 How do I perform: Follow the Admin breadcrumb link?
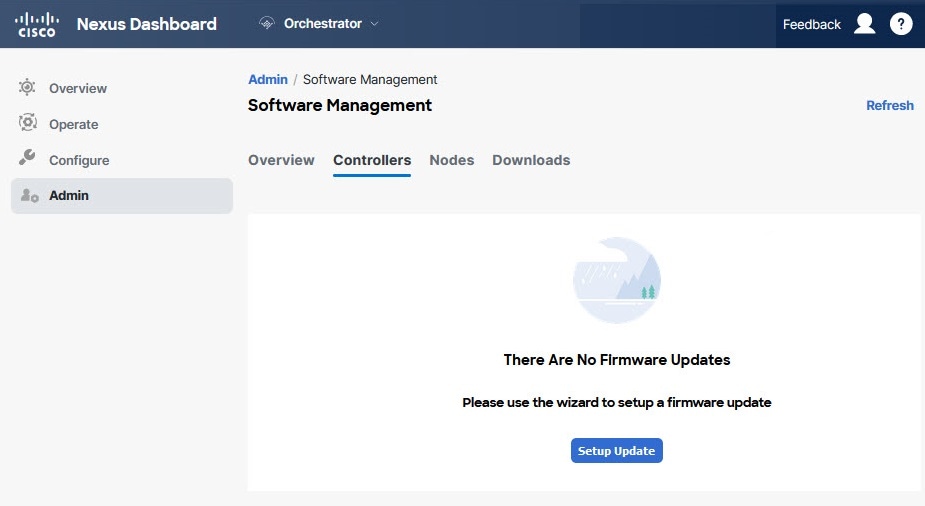point(268,80)
